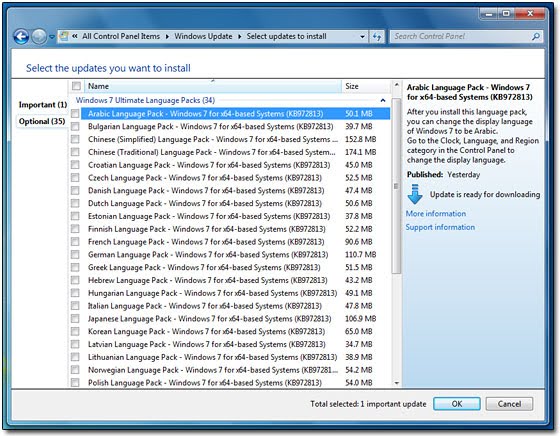Check the Arabic Language Pack checkbox
Viewport: 560px width, 436px height.
[75, 114]
